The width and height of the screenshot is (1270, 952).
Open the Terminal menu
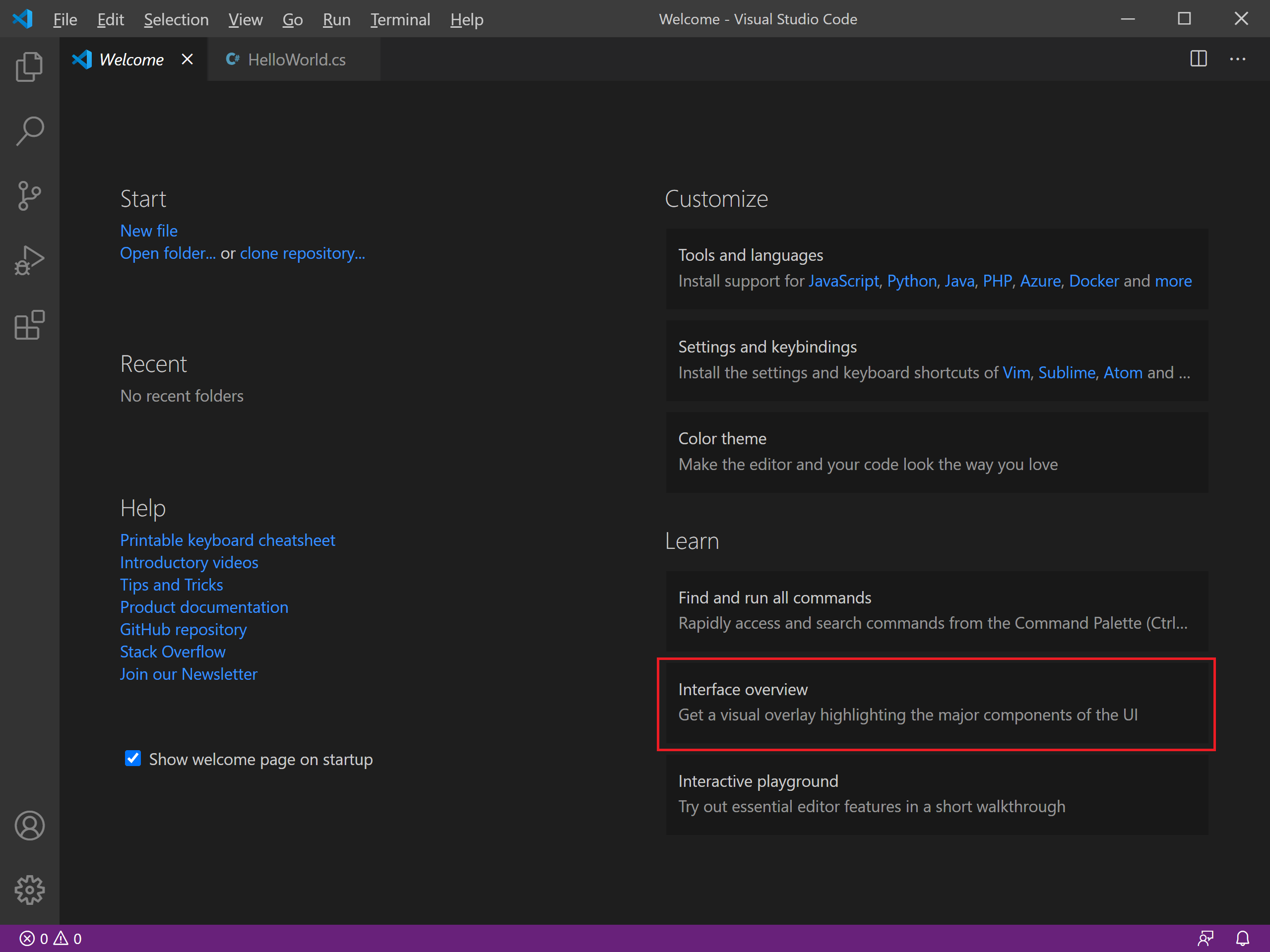[399, 19]
